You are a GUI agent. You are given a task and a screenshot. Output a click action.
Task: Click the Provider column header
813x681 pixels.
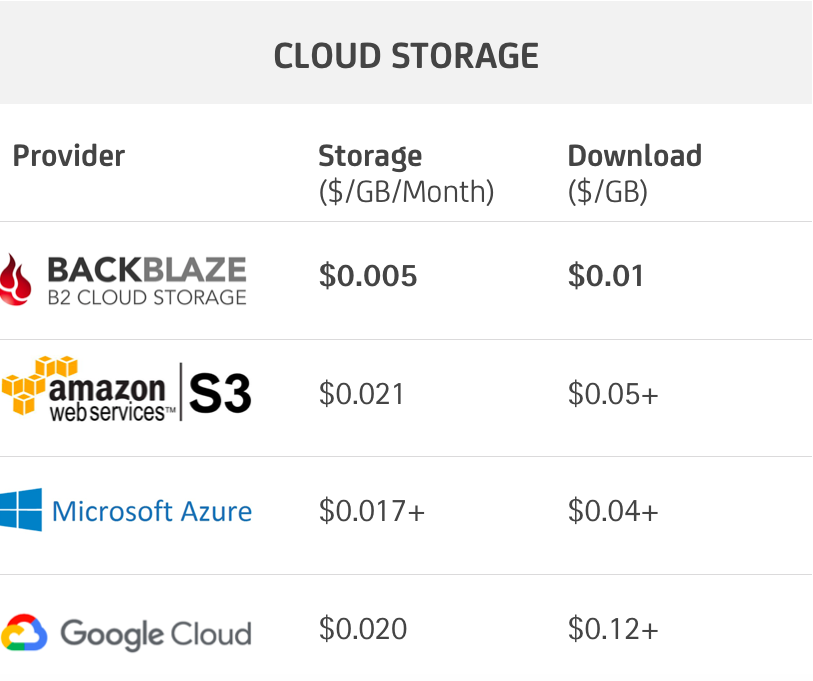[x=68, y=156]
